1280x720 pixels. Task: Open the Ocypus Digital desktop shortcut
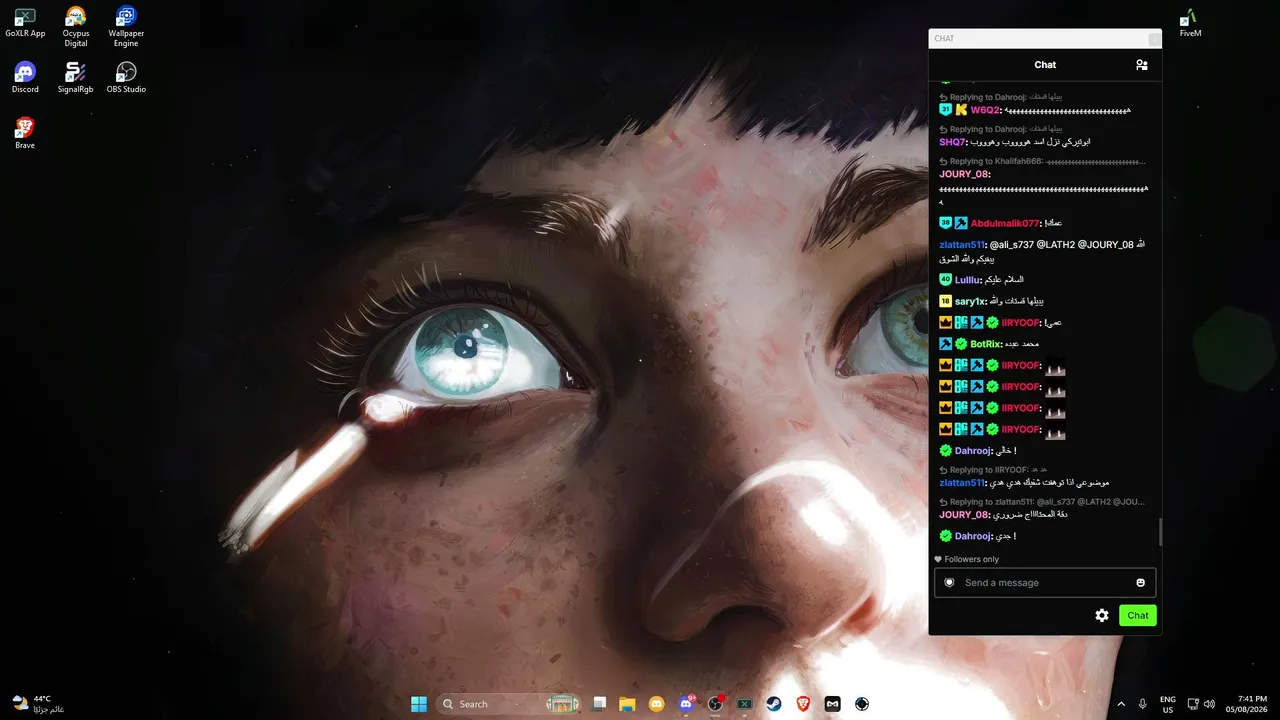75,26
